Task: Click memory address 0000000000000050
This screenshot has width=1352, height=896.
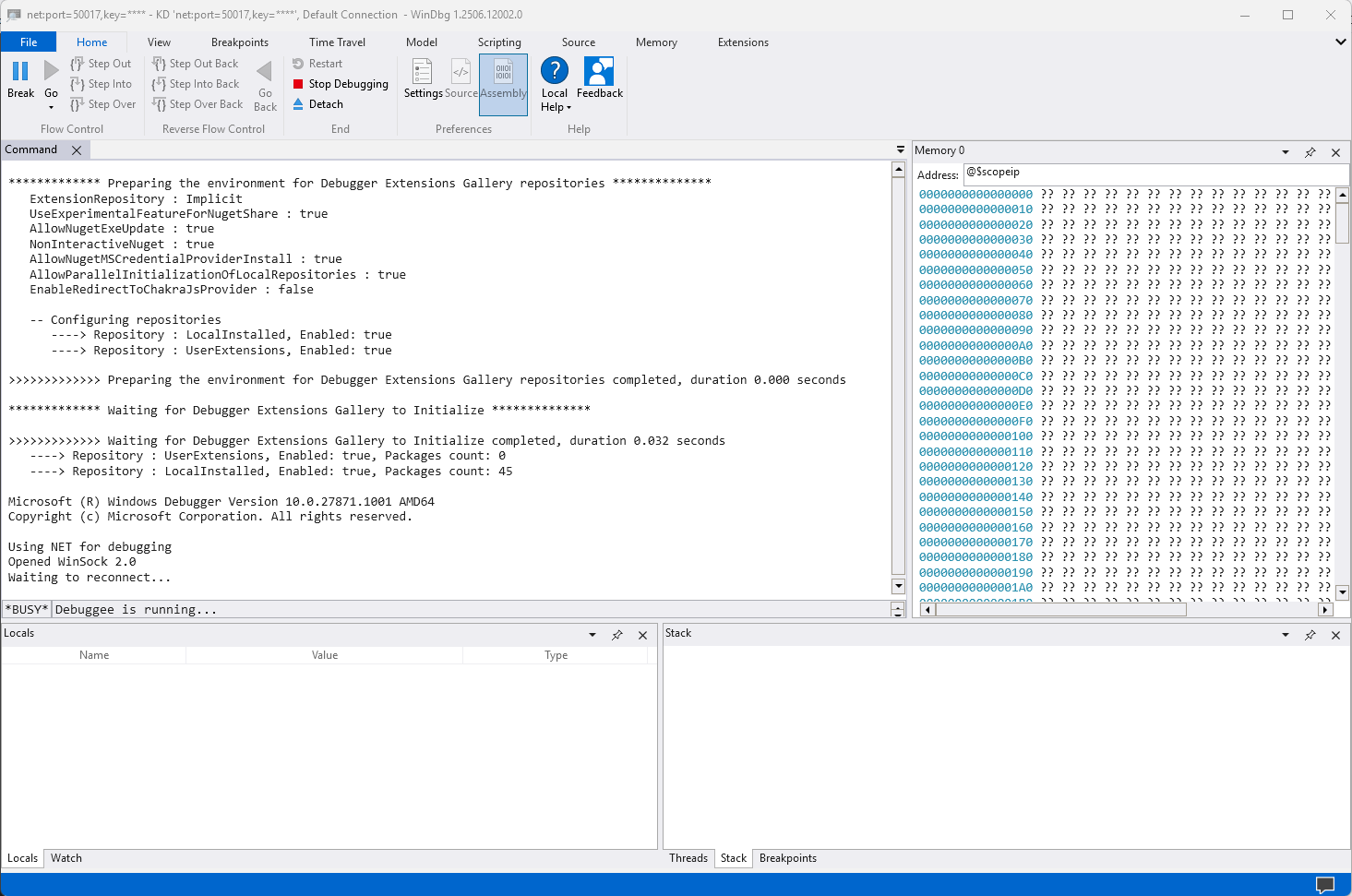Action: [x=975, y=270]
